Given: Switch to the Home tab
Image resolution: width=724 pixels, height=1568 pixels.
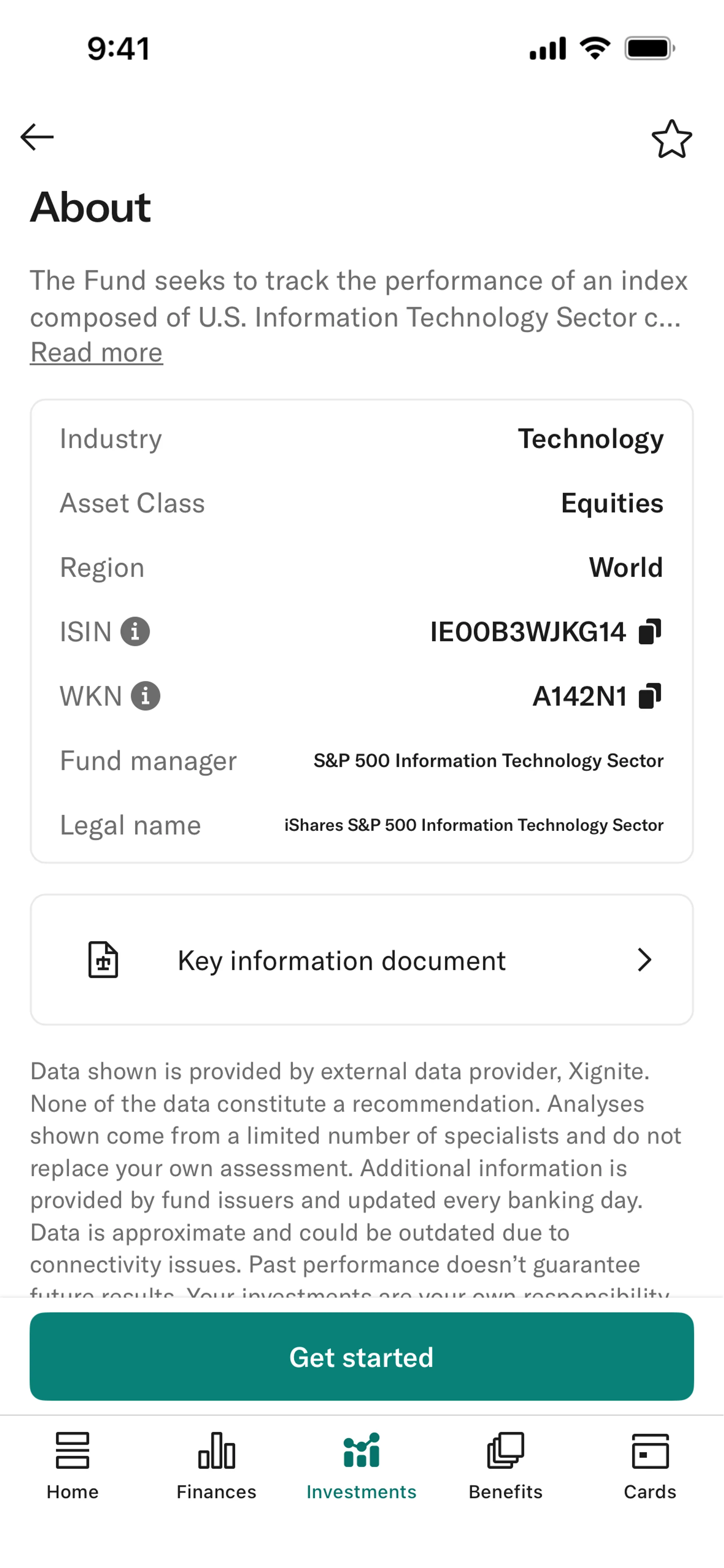Looking at the screenshot, I should [72, 1466].
